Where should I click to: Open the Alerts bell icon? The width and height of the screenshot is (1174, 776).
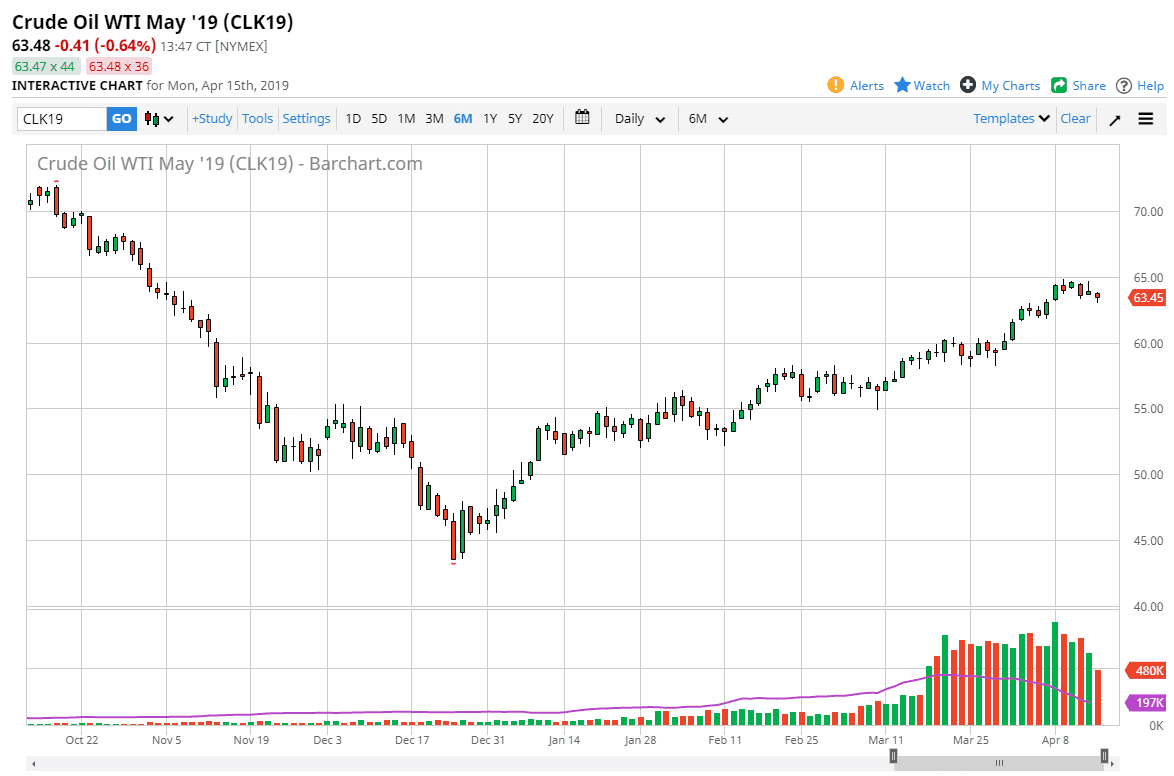[x=836, y=85]
